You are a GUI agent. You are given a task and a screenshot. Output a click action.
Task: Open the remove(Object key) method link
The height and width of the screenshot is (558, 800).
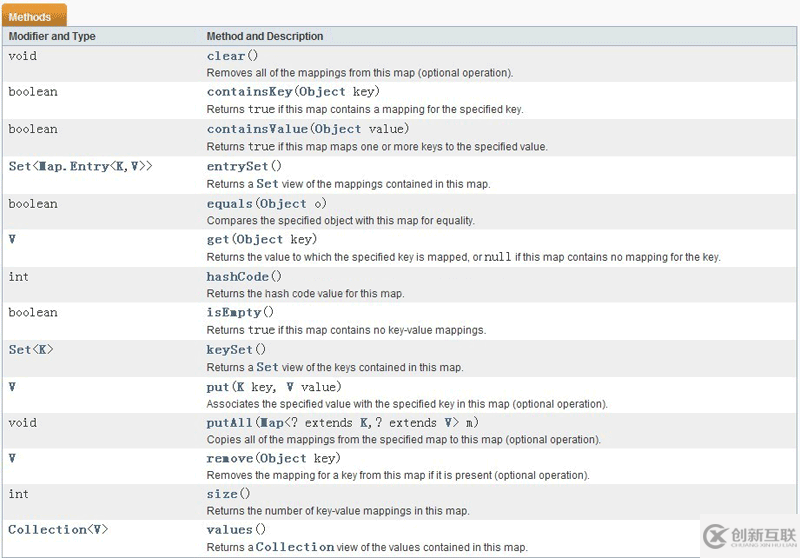pos(229,459)
